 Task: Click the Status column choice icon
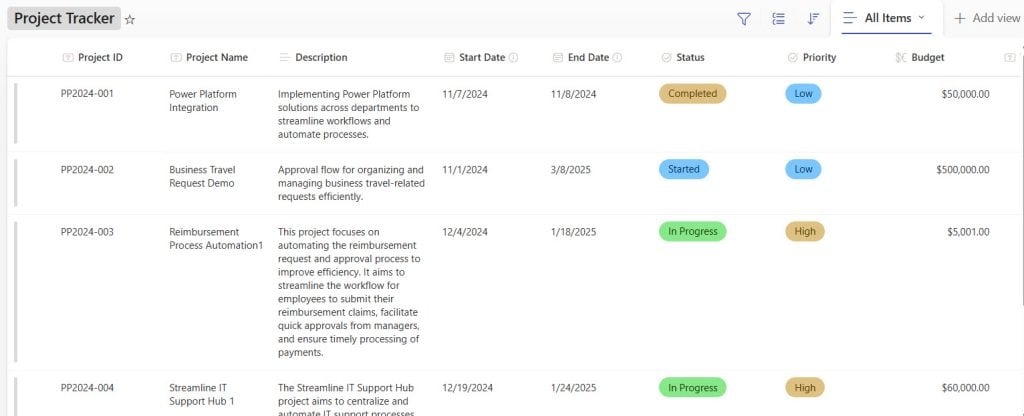coord(666,57)
